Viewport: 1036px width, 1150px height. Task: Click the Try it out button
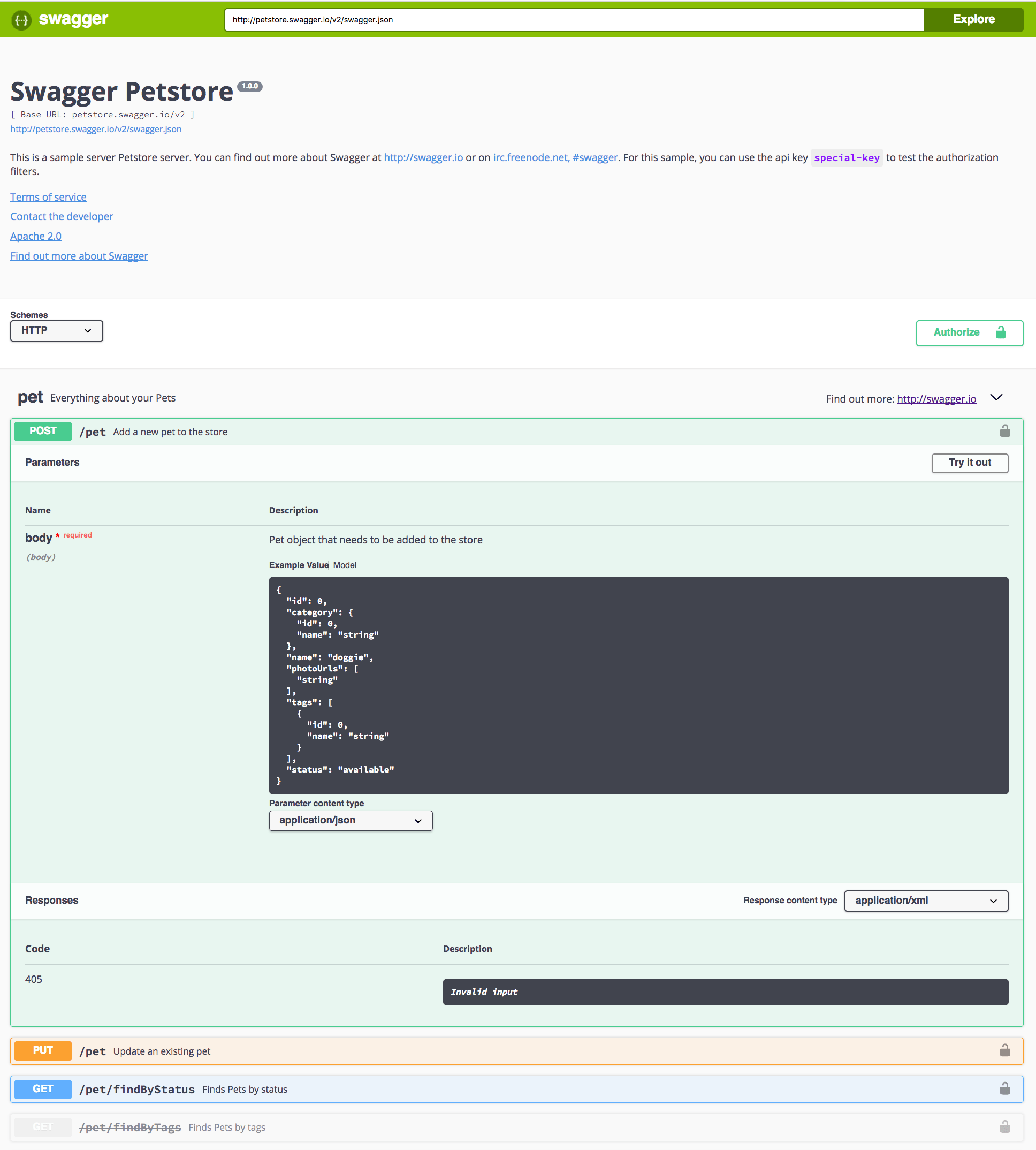[x=970, y=463]
